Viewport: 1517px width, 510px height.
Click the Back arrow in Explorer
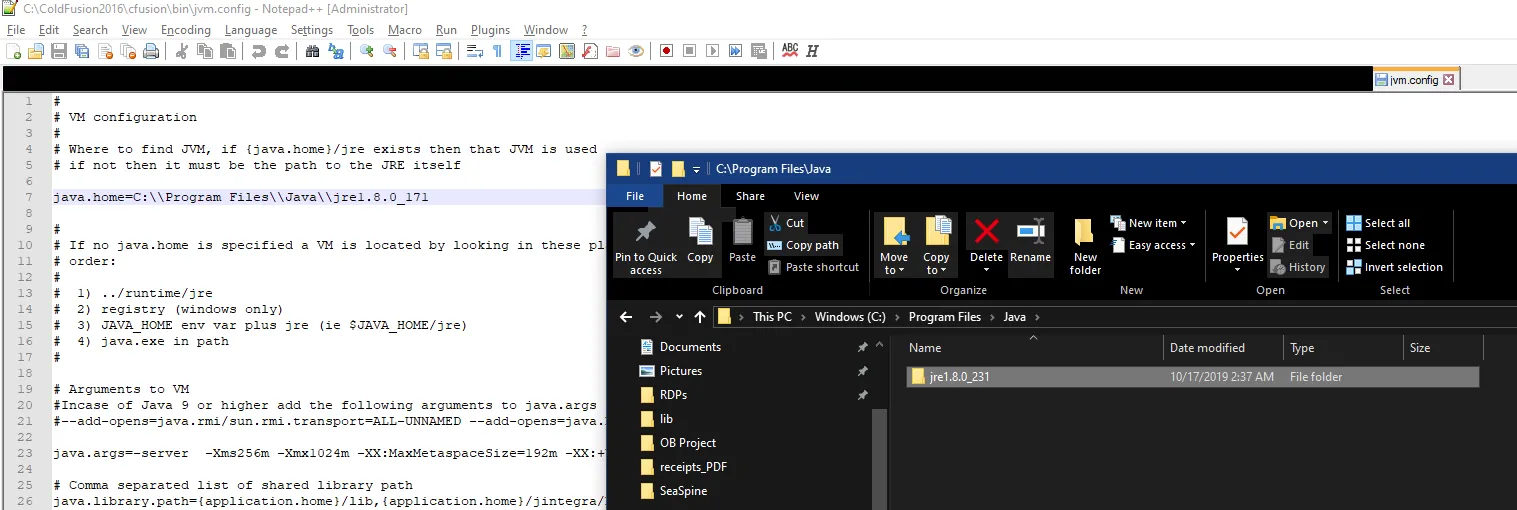(x=626, y=317)
